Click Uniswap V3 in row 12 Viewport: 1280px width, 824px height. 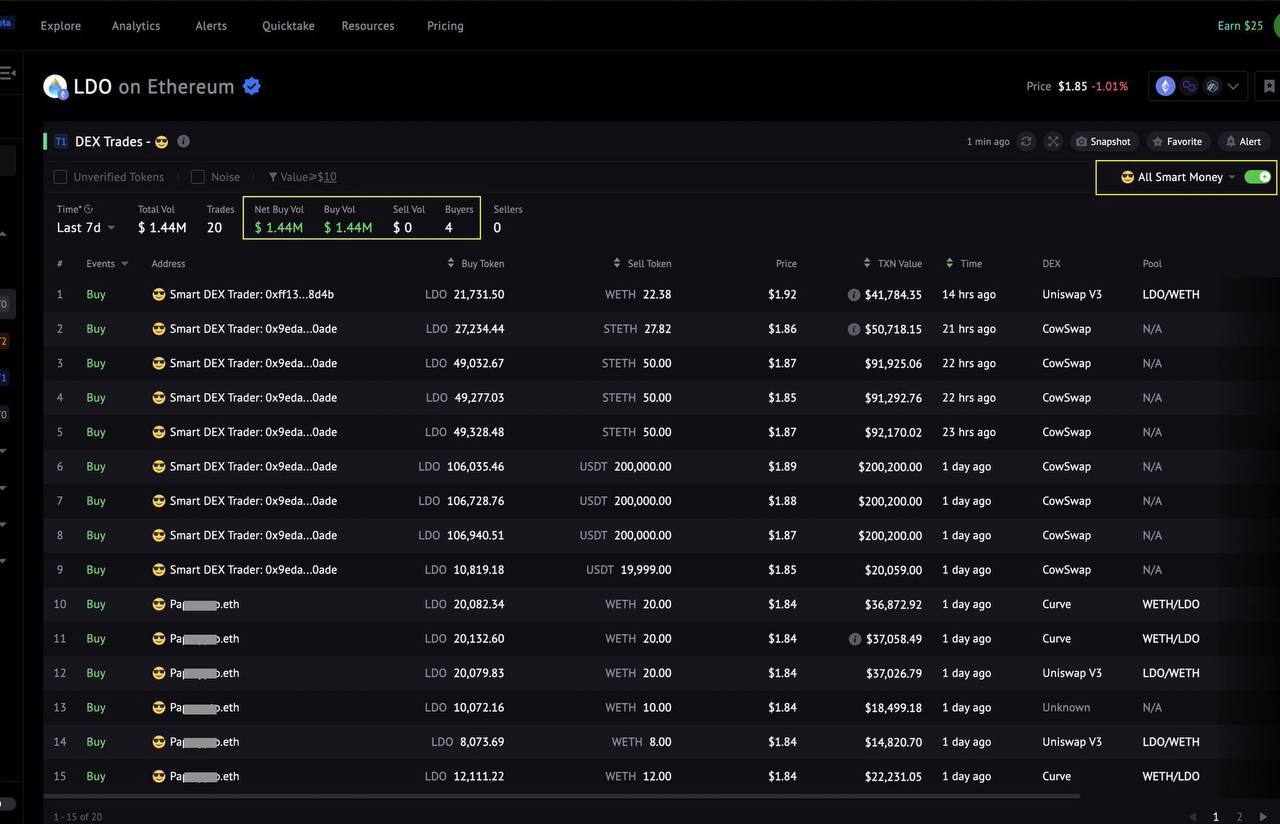(x=1072, y=673)
